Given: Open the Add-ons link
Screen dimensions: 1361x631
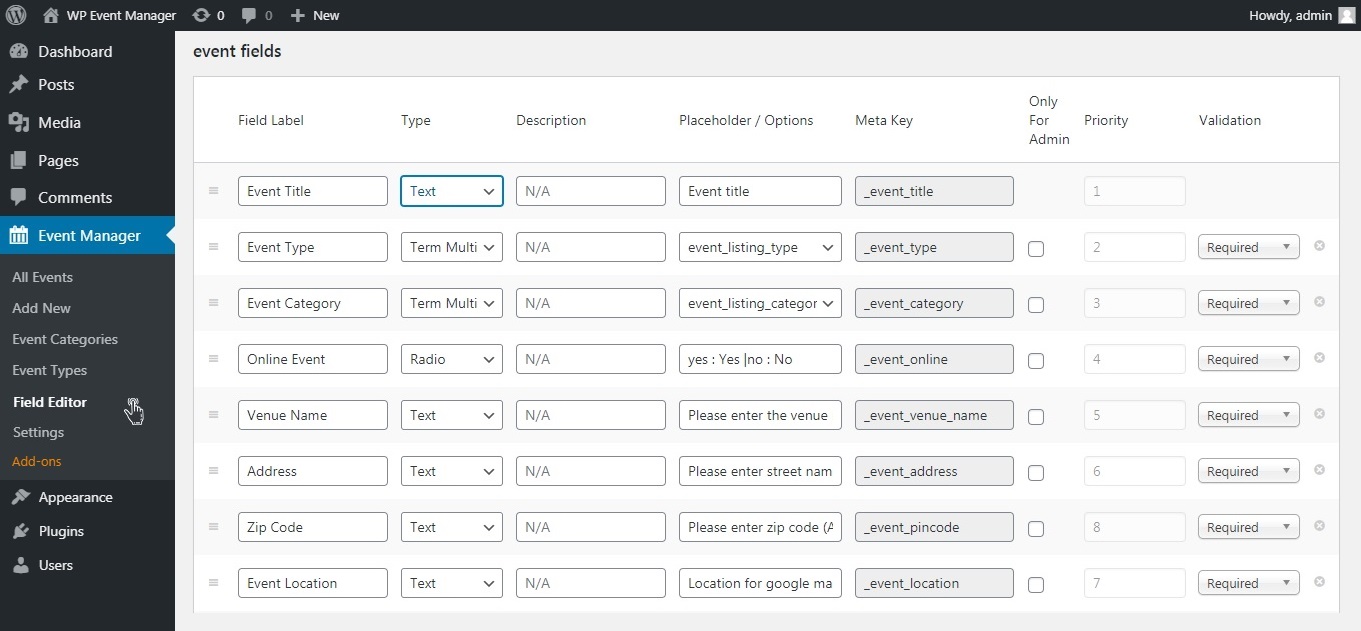Looking at the screenshot, I should pyautogui.click(x=37, y=462).
